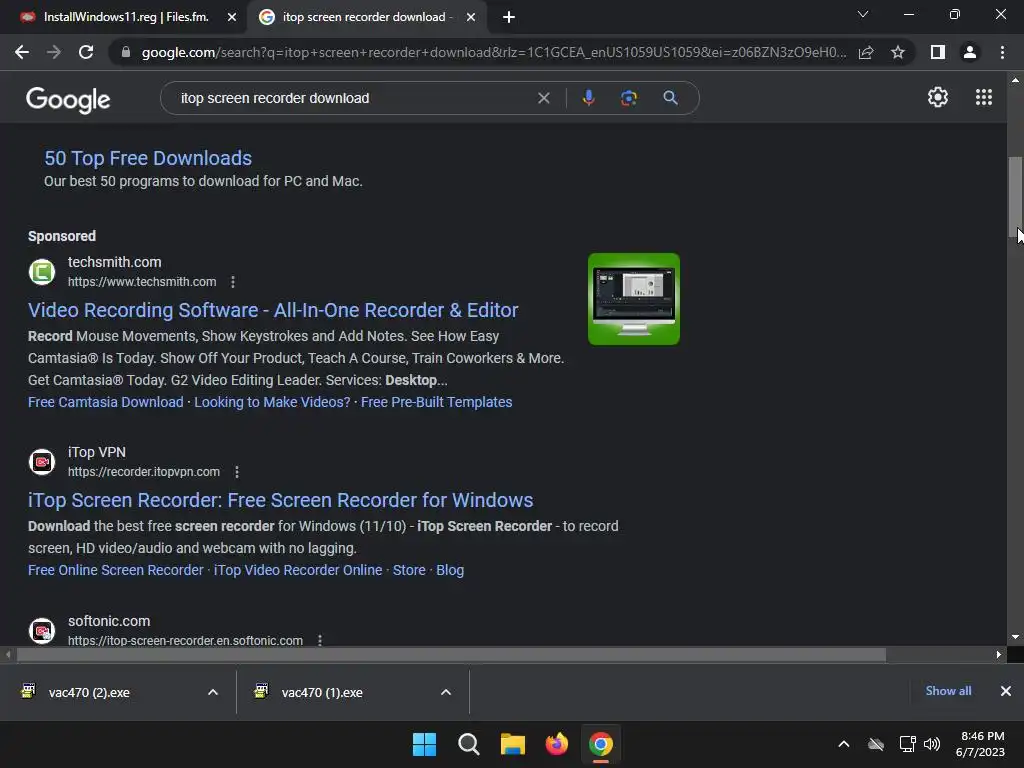
Task: Open the Chrome profile menu
Action: pyautogui.click(x=970, y=52)
